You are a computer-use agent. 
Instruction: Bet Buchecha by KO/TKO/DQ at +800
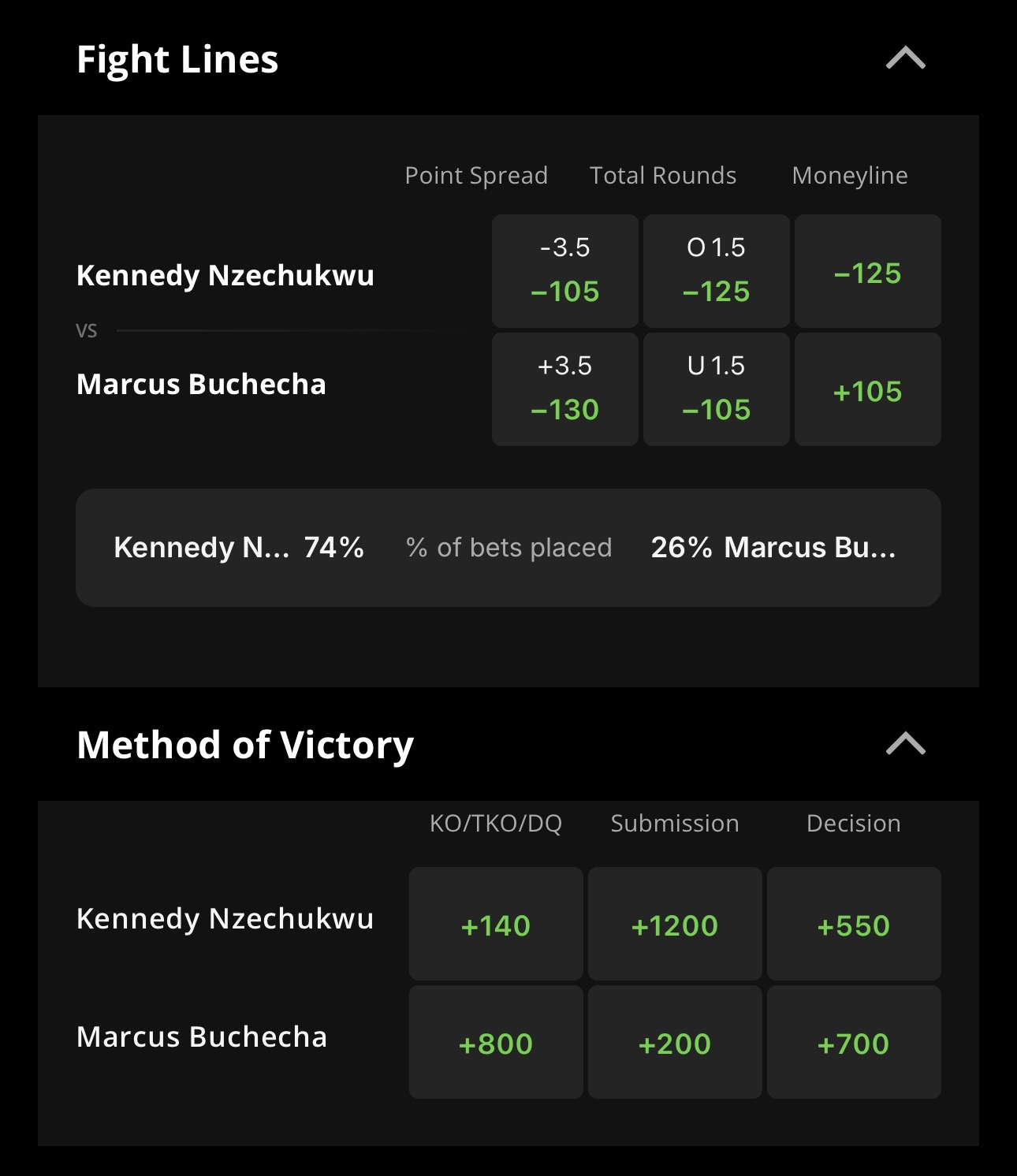pyautogui.click(x=496, y=1042)
